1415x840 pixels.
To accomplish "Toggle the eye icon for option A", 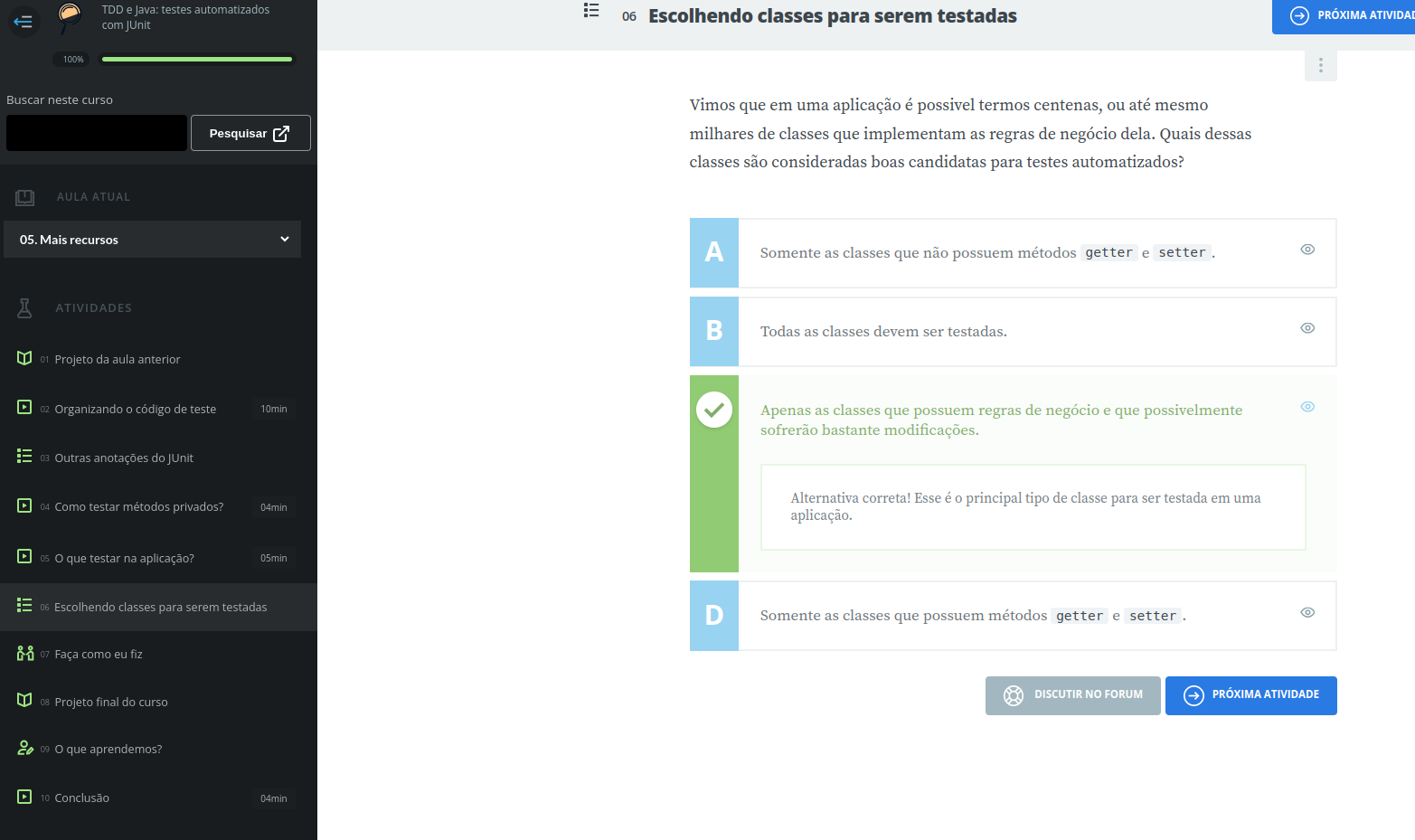I will (x=1307, y=250).
